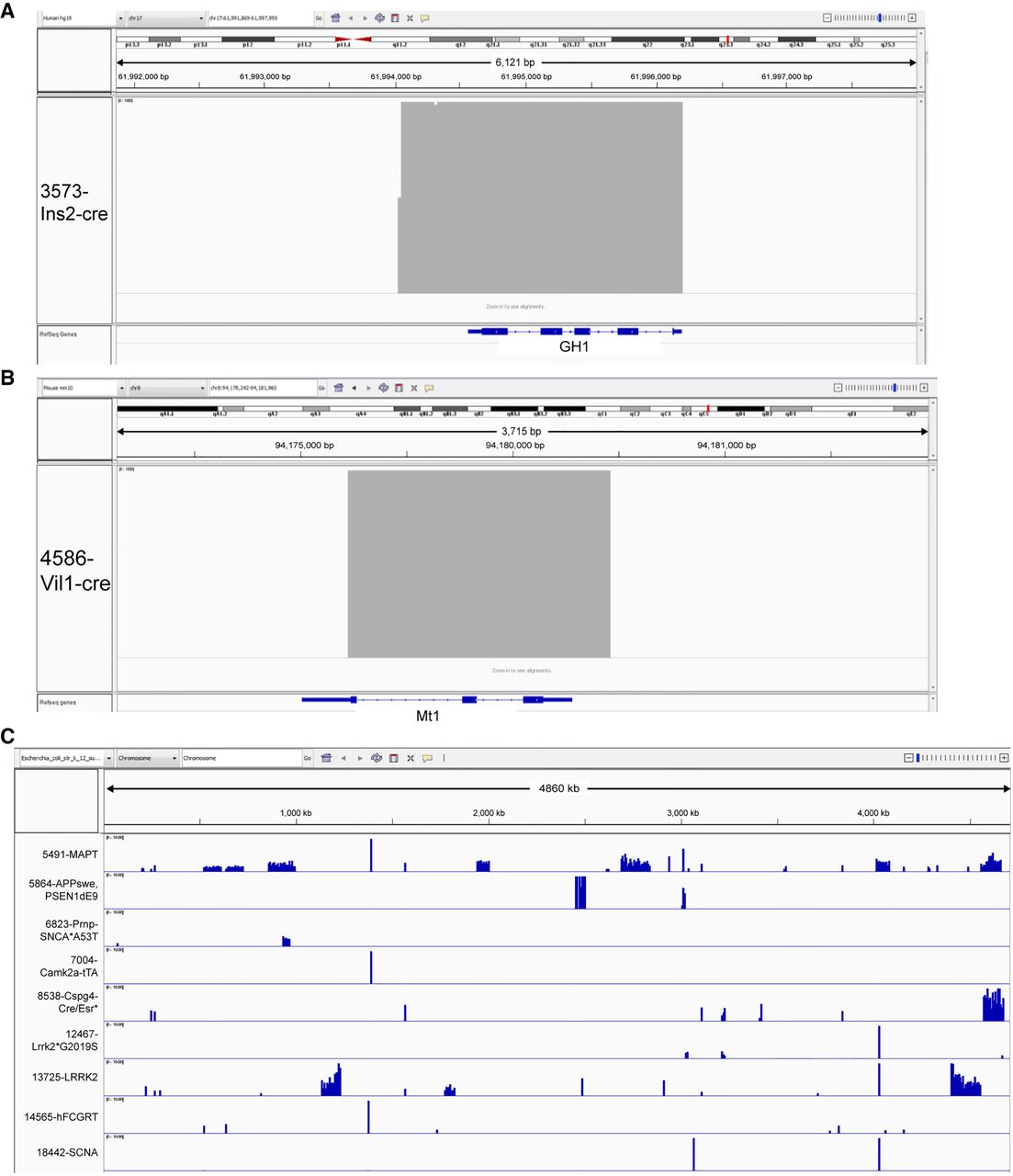Click the X clear icon in panel A toolbar
1013x1176 pixels.
pos(410,17)
